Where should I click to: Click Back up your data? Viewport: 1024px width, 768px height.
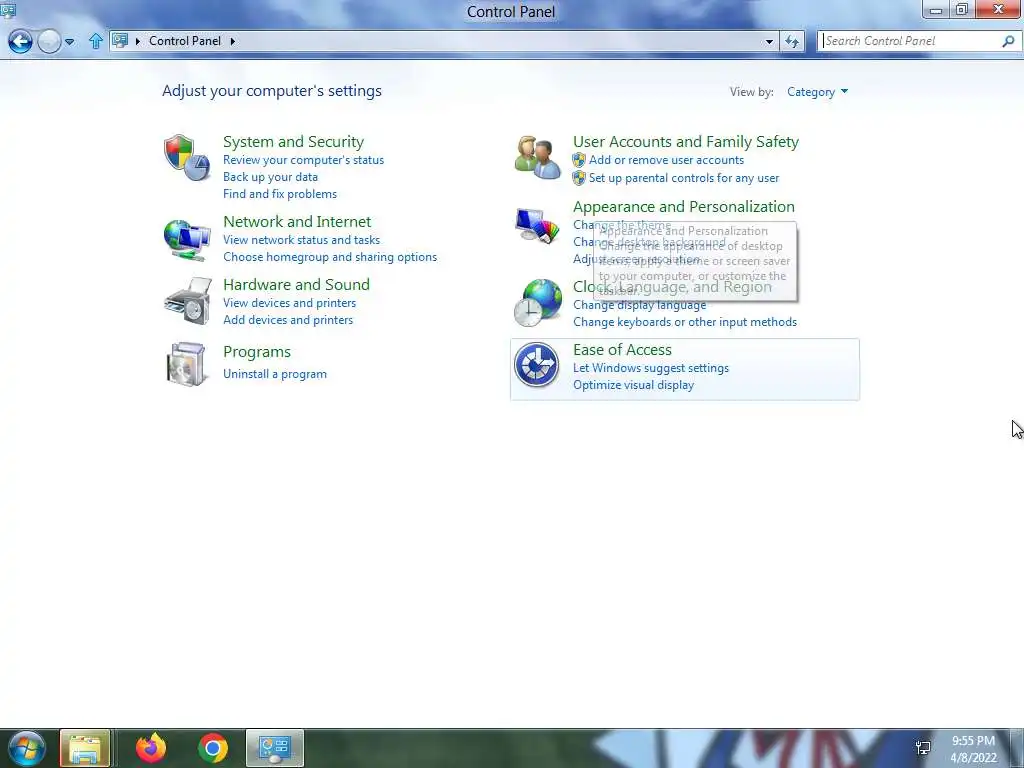(x=270, y=177)
